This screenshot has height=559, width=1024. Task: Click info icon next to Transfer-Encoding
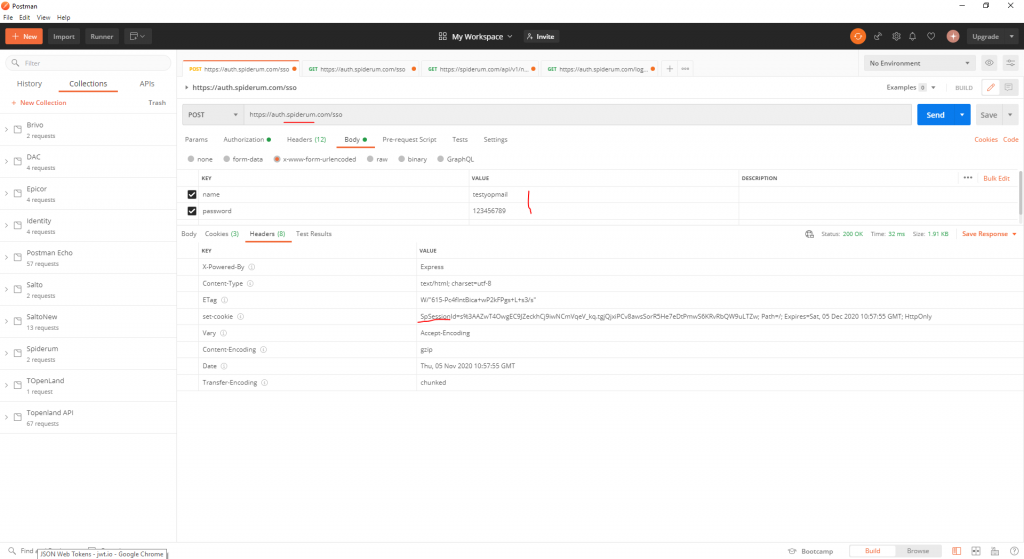click(264, 383)
